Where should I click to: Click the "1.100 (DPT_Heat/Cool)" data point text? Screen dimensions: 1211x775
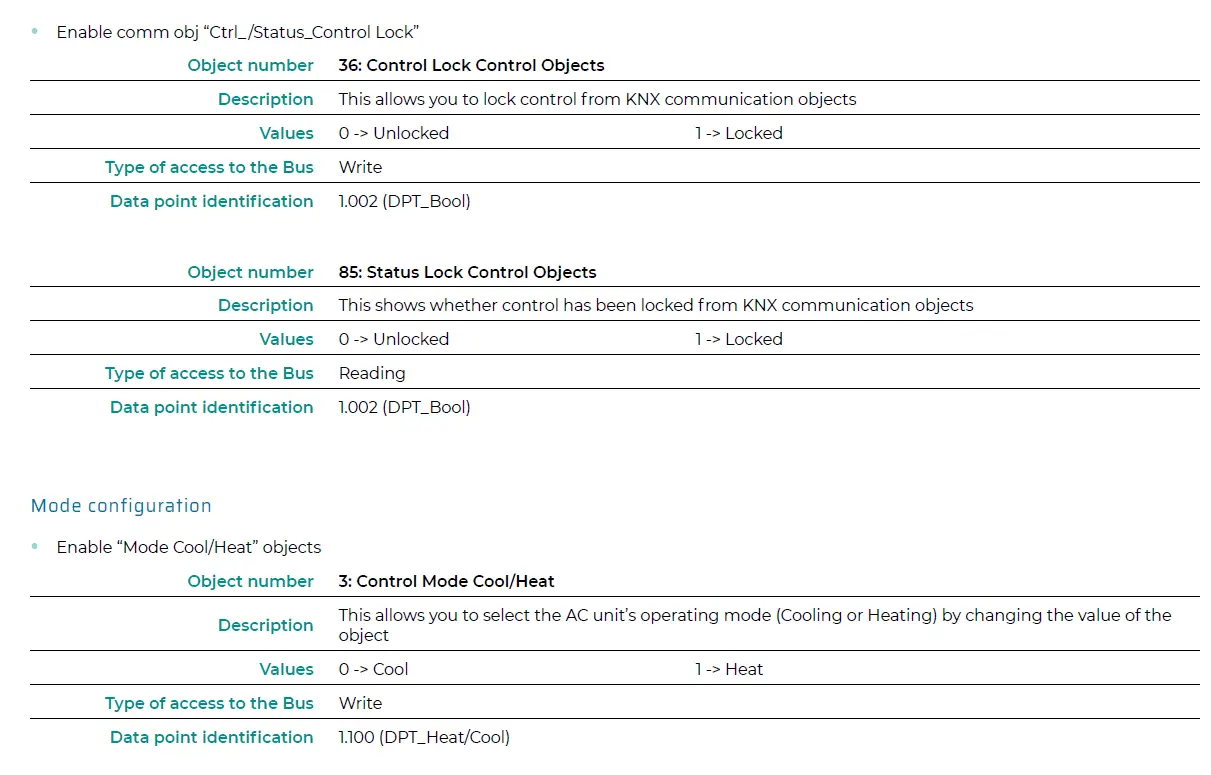pos(424,738)
